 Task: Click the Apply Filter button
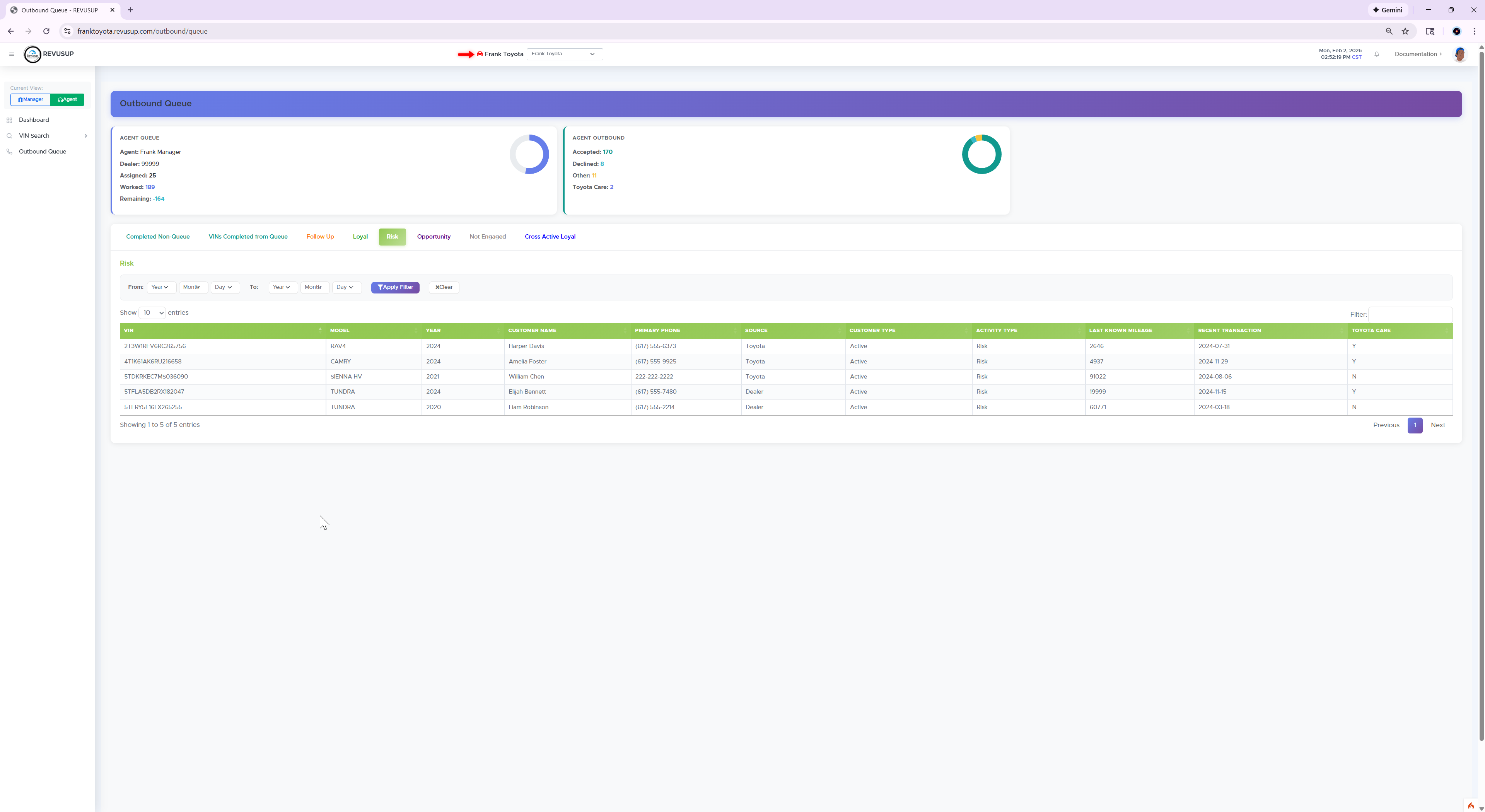point(395,287)
